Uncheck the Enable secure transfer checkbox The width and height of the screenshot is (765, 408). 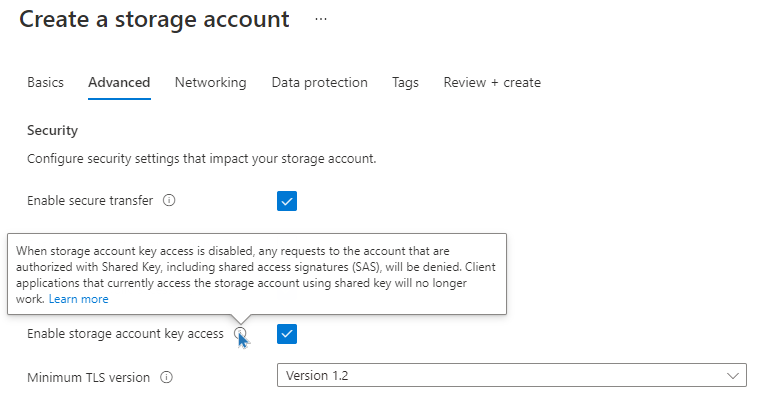(x=287, y=201)
